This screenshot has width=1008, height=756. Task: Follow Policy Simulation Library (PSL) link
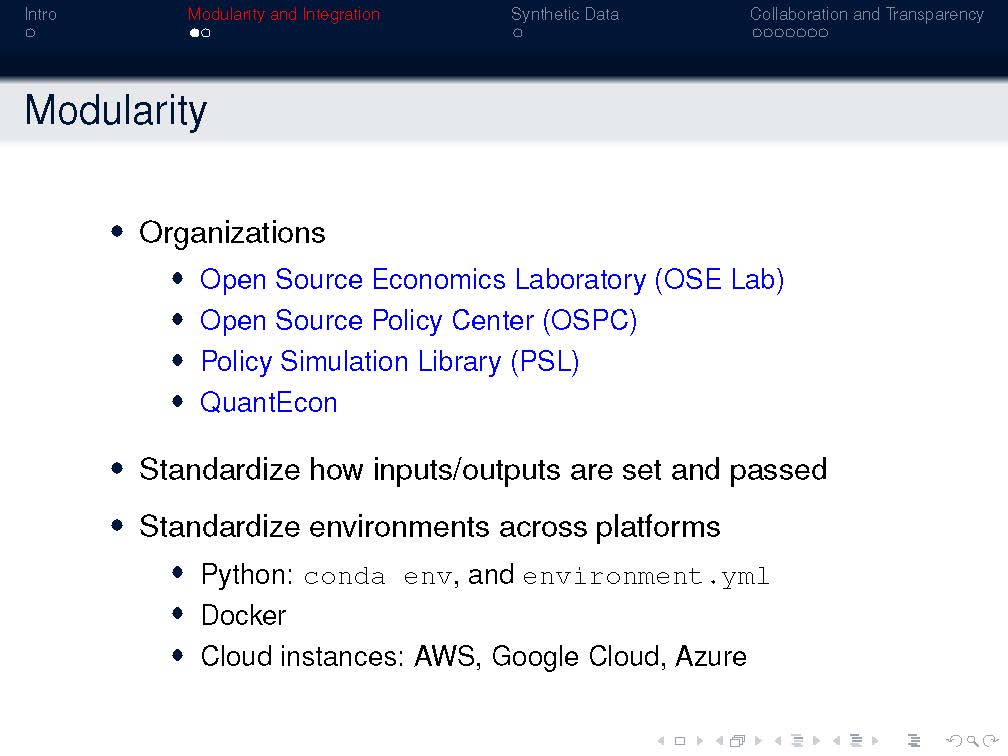point(390,362)
